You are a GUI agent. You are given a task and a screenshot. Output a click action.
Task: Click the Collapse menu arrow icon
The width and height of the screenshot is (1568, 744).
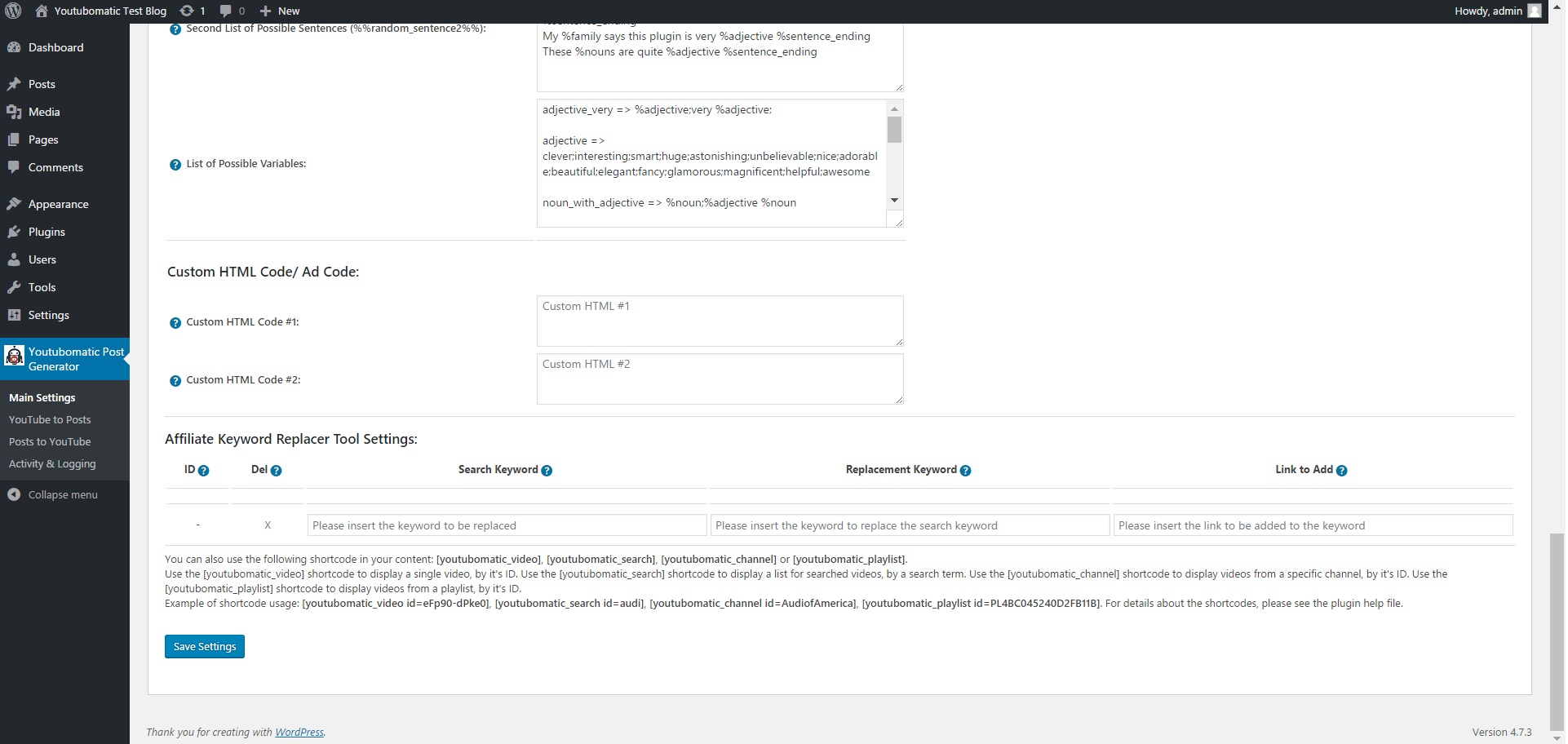tap(14, 494)
